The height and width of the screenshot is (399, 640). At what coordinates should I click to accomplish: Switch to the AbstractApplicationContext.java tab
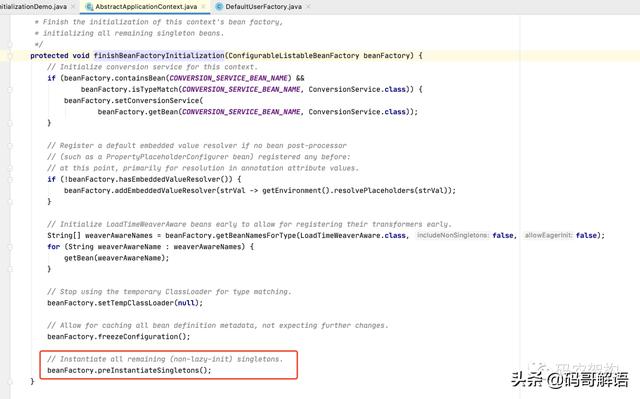(x=146, y=7)
